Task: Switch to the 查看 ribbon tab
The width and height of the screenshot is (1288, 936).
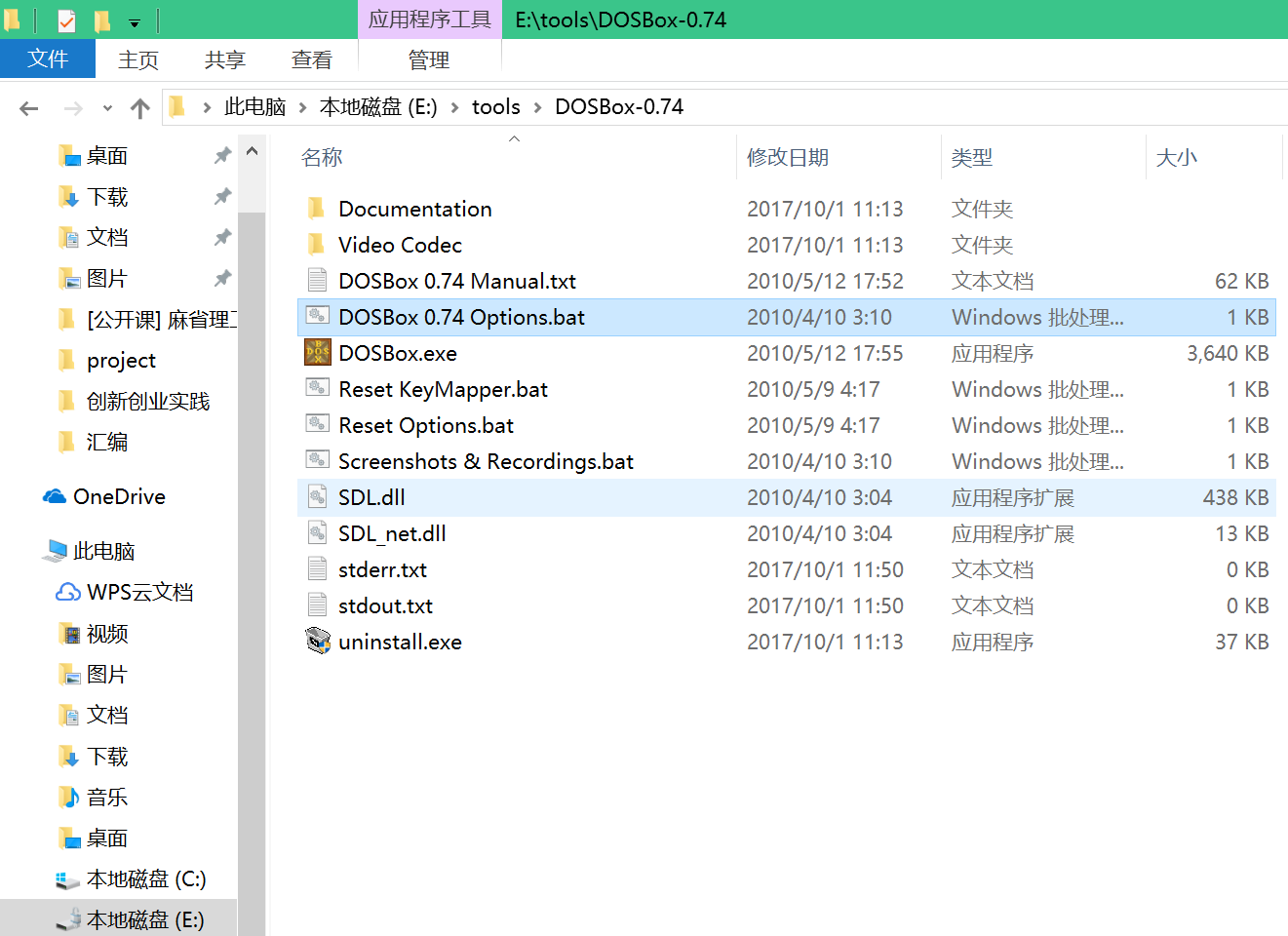Action: (311, 60)
